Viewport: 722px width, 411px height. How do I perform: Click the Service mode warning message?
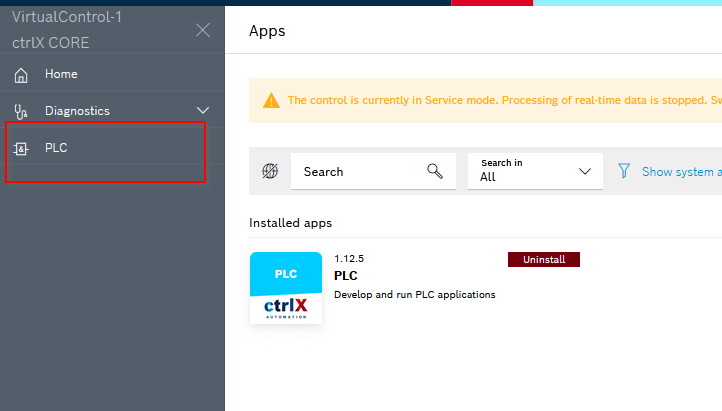[505, 100]
